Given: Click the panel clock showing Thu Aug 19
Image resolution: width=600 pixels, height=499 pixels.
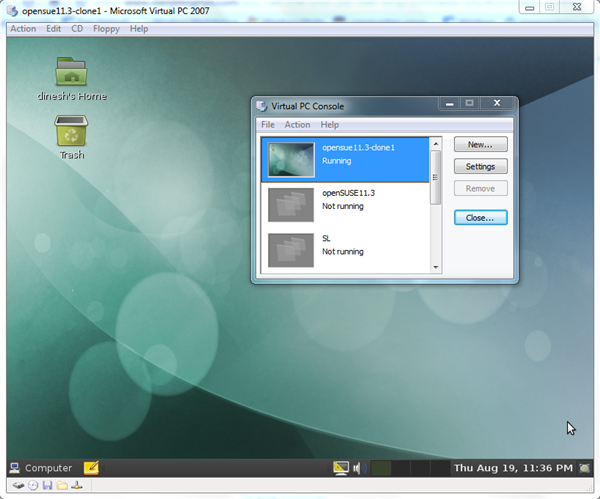Looking at the screenshot, I should (x=513, y=468).
